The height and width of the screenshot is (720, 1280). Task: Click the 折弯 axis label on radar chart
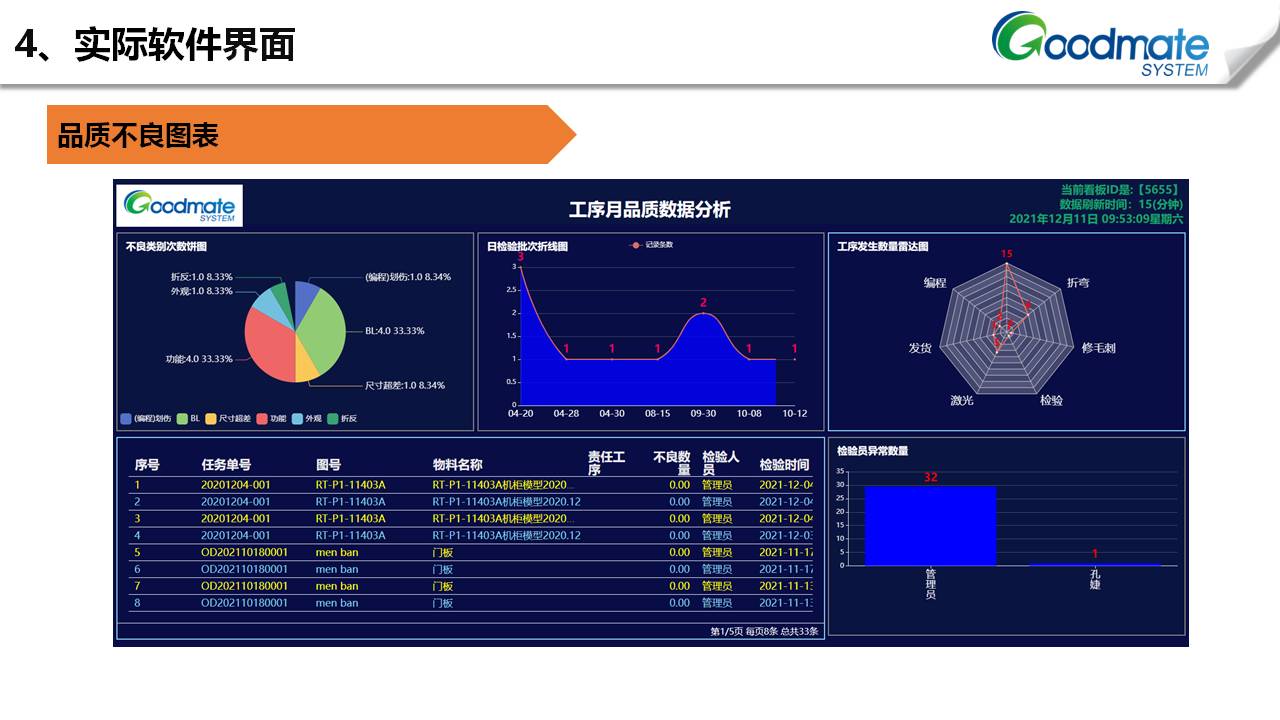point(1078,283)
